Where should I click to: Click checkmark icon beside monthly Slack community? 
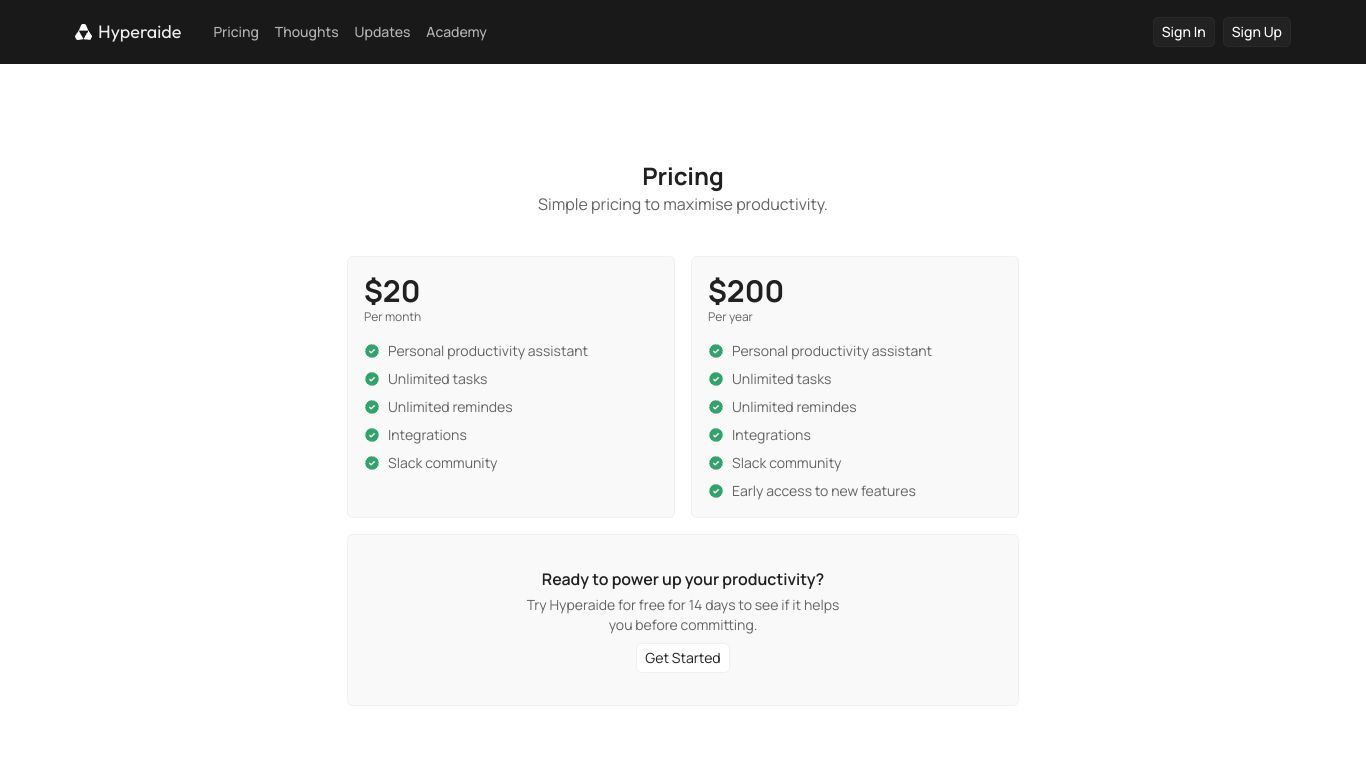coord(372,463)
